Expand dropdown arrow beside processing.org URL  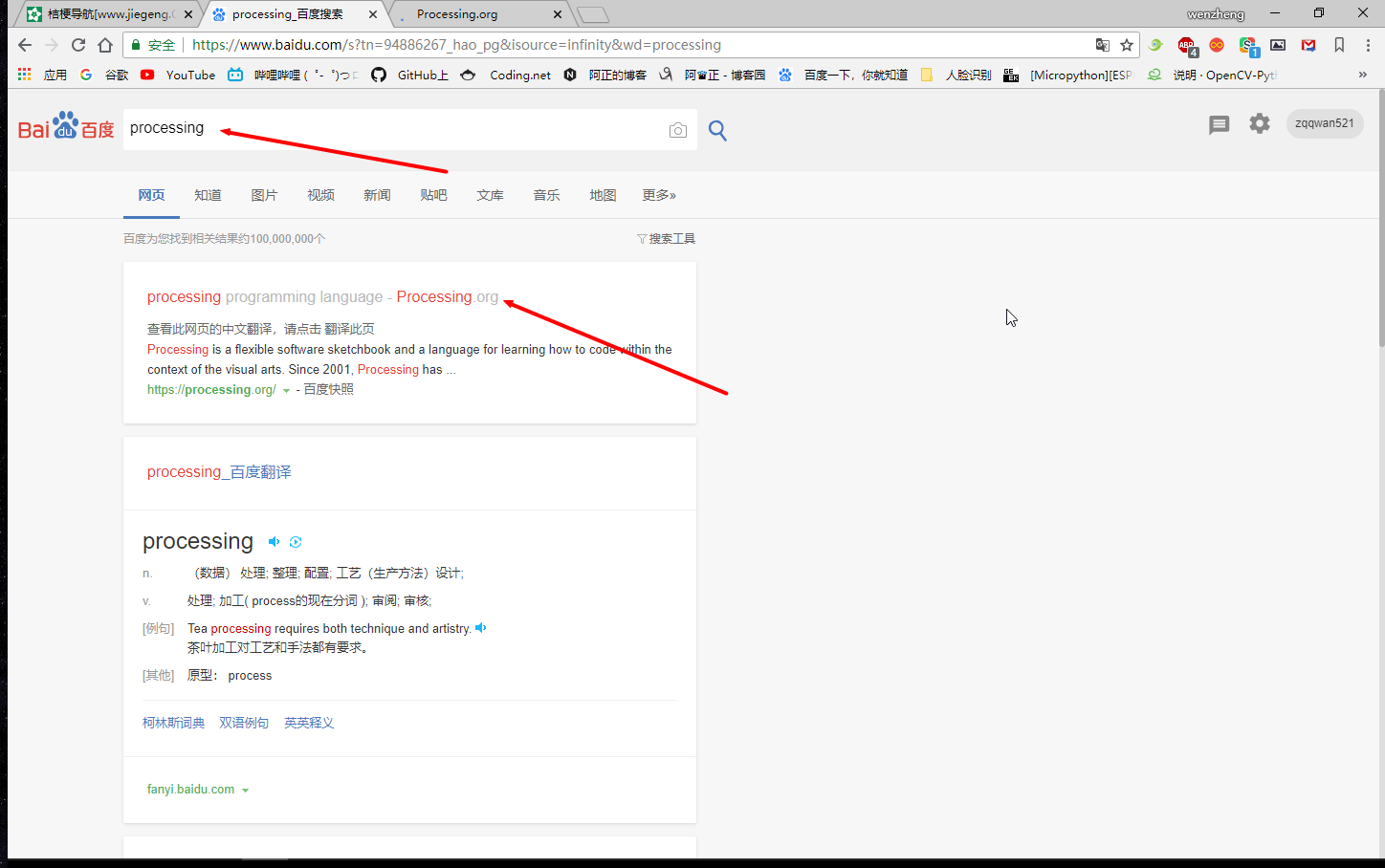[x=286, y=390]
